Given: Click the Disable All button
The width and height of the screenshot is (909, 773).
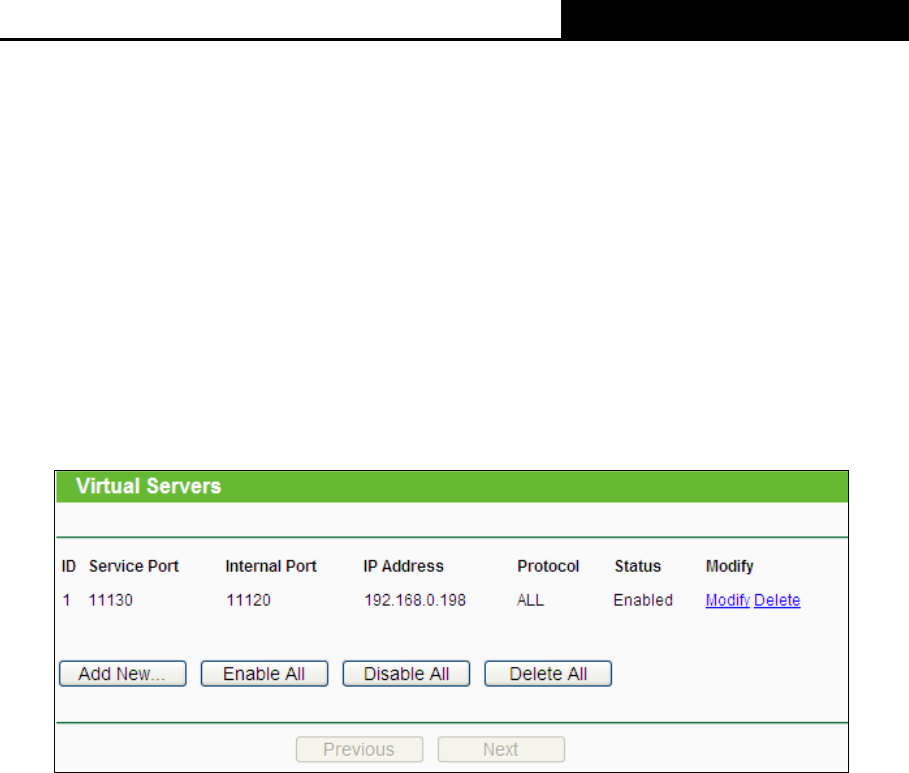Looking at the screenshot, I should click(406, 673).
